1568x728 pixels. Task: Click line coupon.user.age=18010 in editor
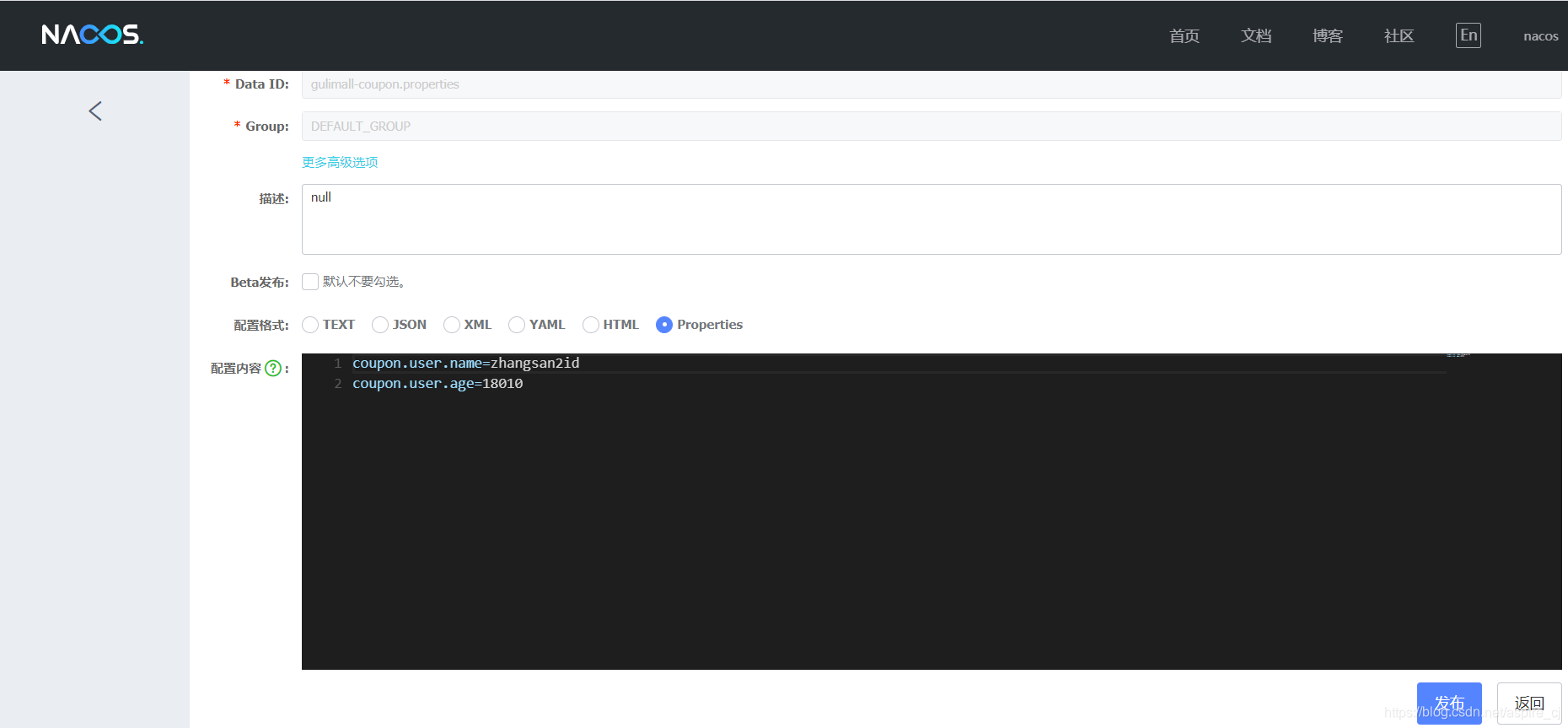[438, 383]
